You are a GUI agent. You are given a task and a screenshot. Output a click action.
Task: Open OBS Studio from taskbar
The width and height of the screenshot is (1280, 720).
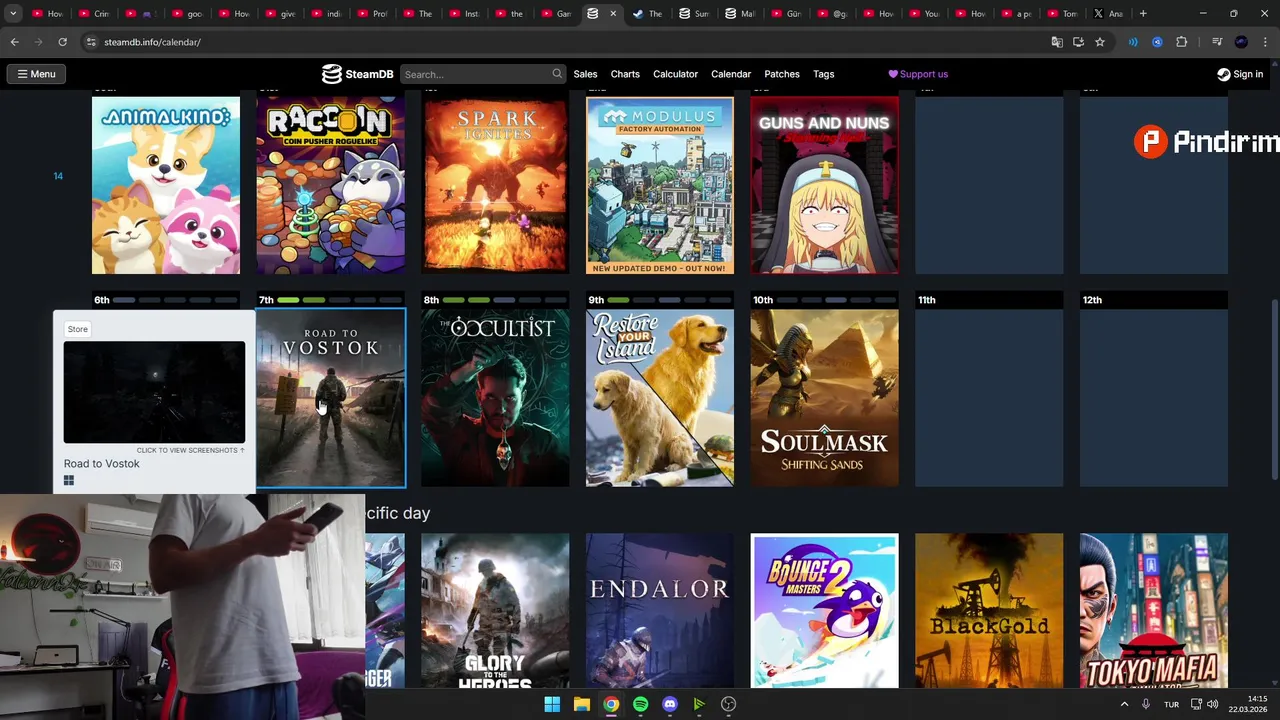(729, 704)
